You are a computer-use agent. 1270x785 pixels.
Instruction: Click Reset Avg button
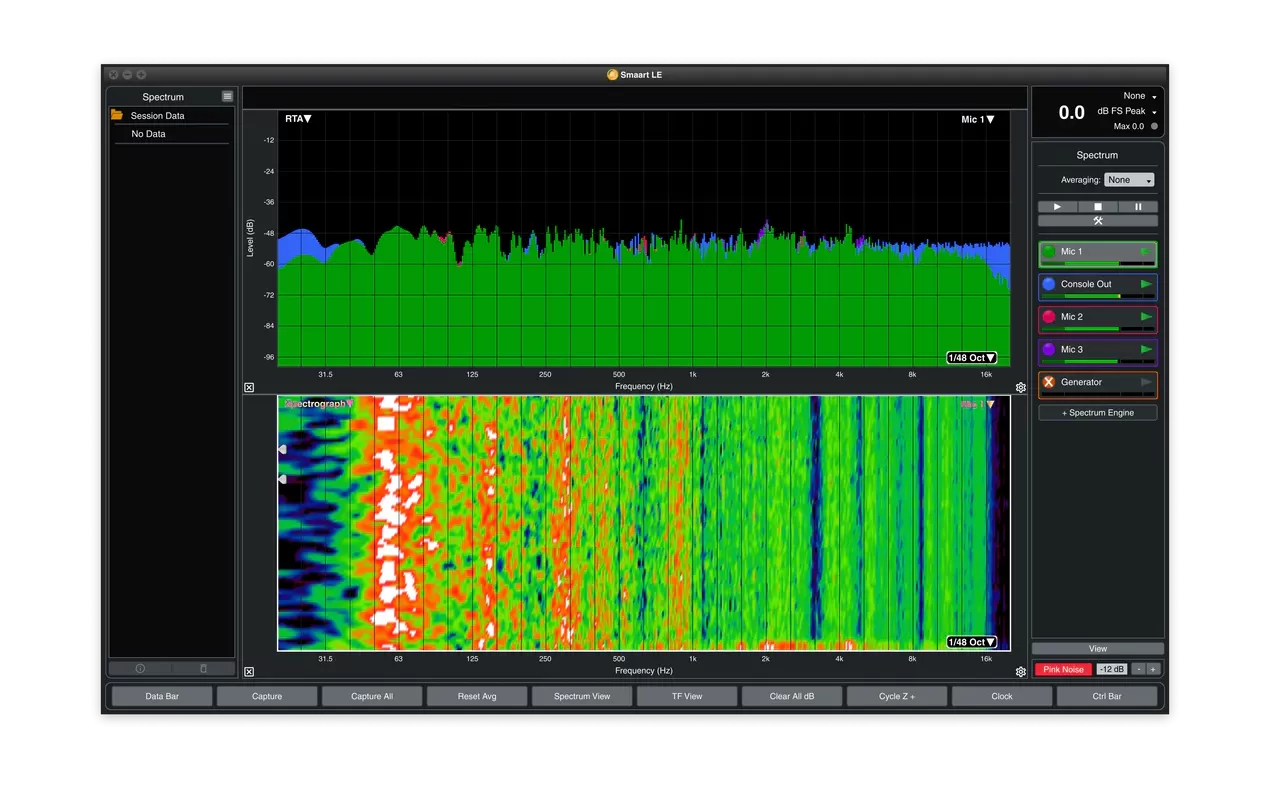tap(477, 696)
